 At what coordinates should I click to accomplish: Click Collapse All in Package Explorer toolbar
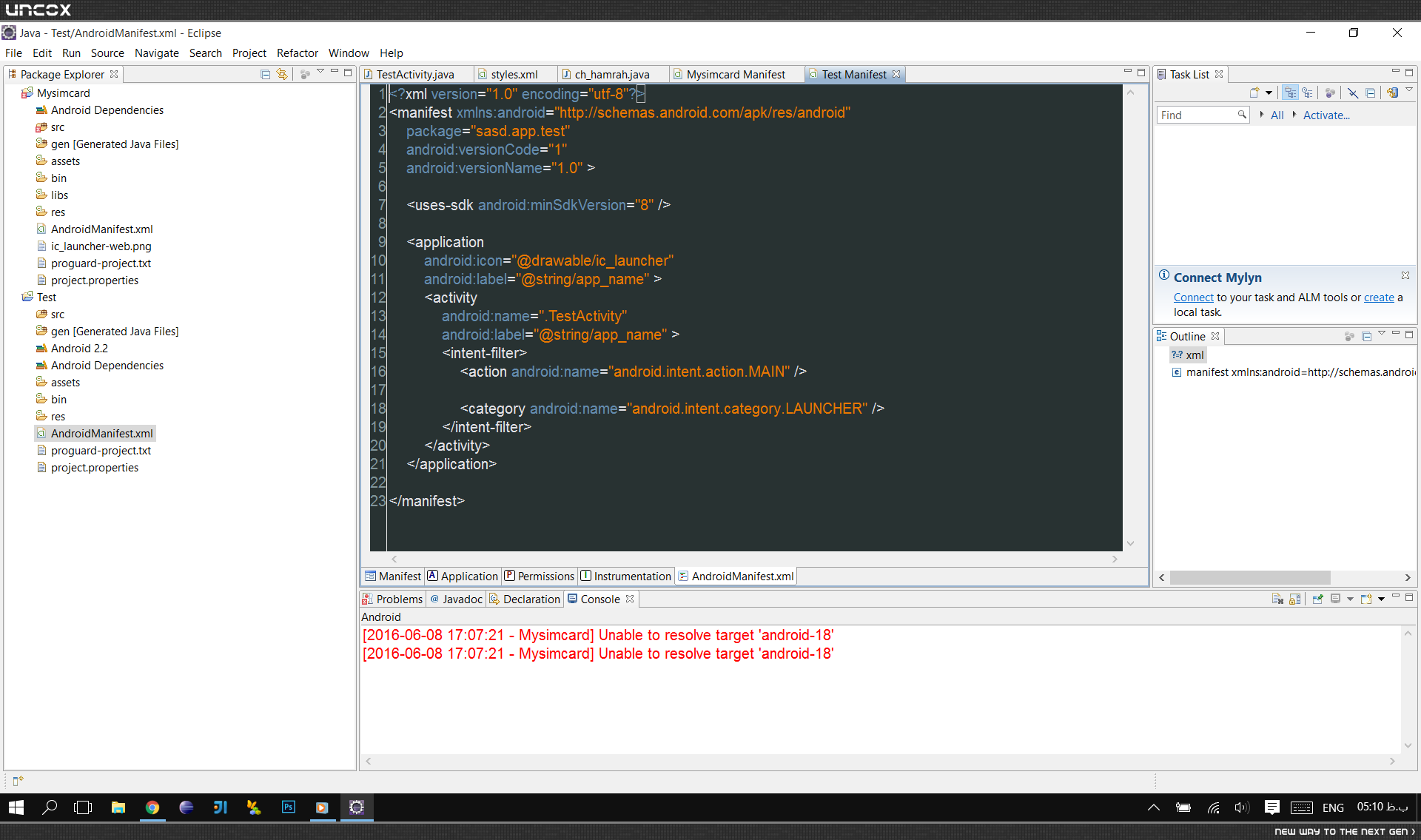(x=265, y=74)
